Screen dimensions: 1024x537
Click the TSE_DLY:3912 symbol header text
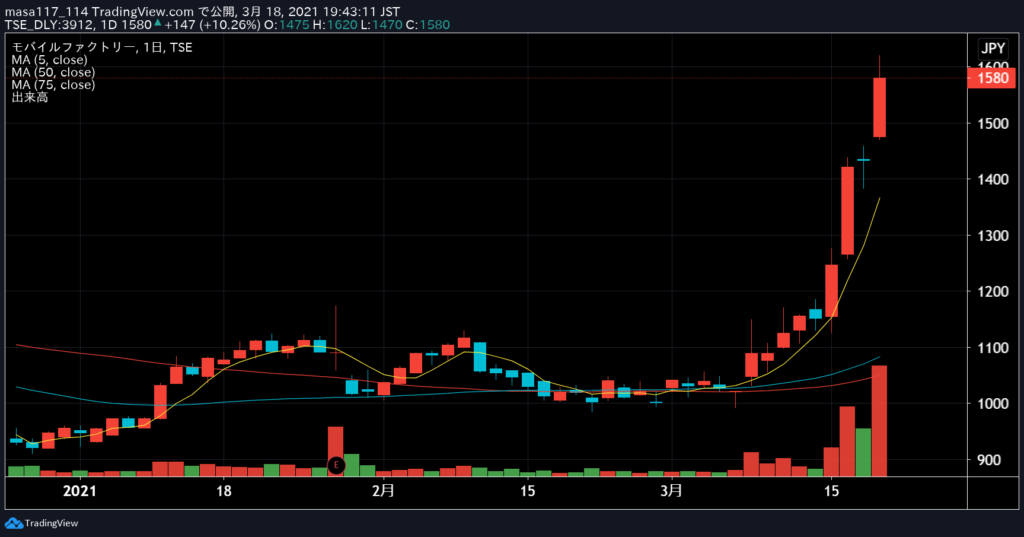tap(50, 25)
